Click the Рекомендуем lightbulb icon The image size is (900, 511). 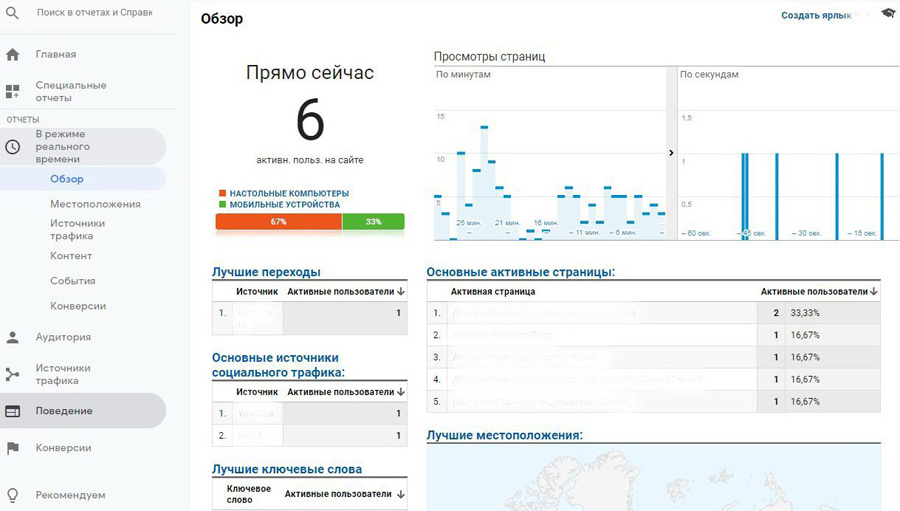[x=13, y=495]
